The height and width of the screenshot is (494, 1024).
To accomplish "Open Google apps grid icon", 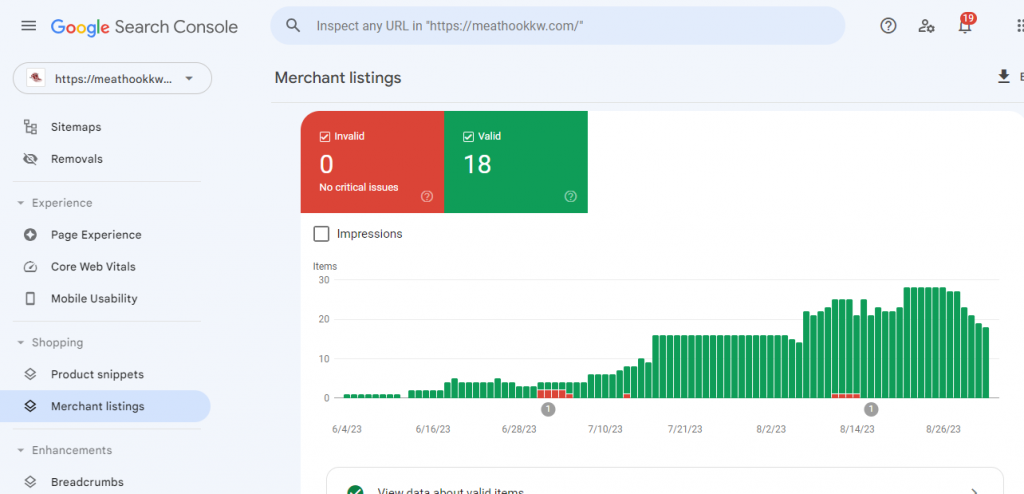I will pyautogui.click(x=1019, y=26).
